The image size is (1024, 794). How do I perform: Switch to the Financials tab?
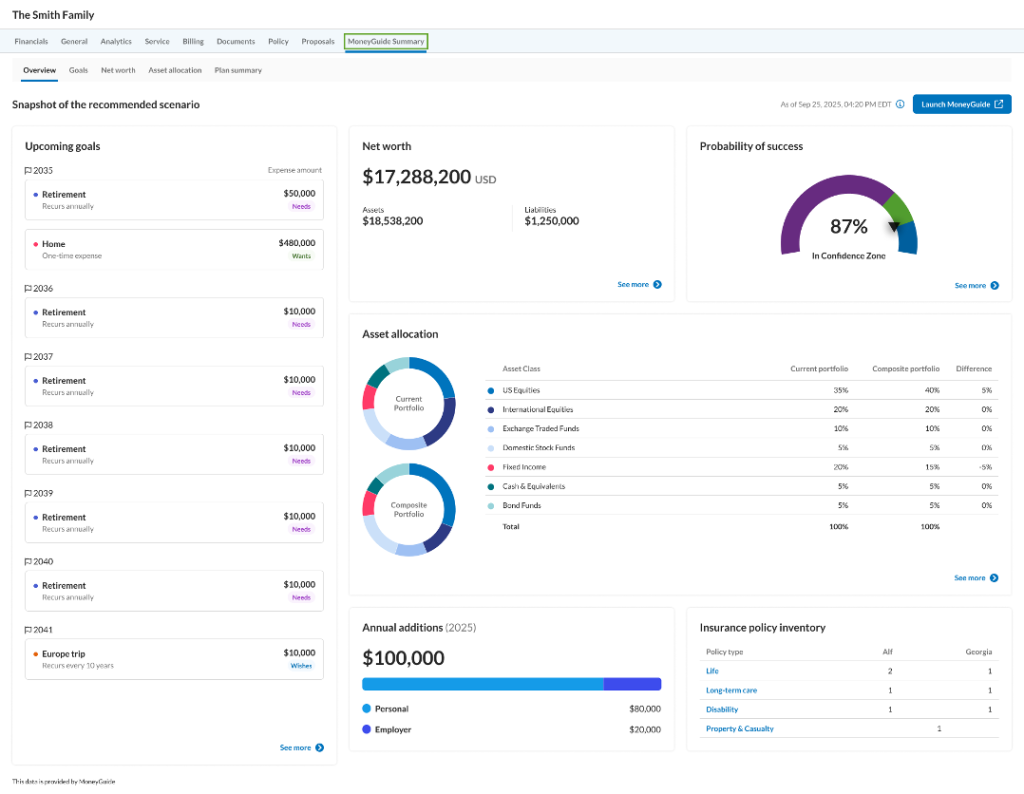[31, 42]
